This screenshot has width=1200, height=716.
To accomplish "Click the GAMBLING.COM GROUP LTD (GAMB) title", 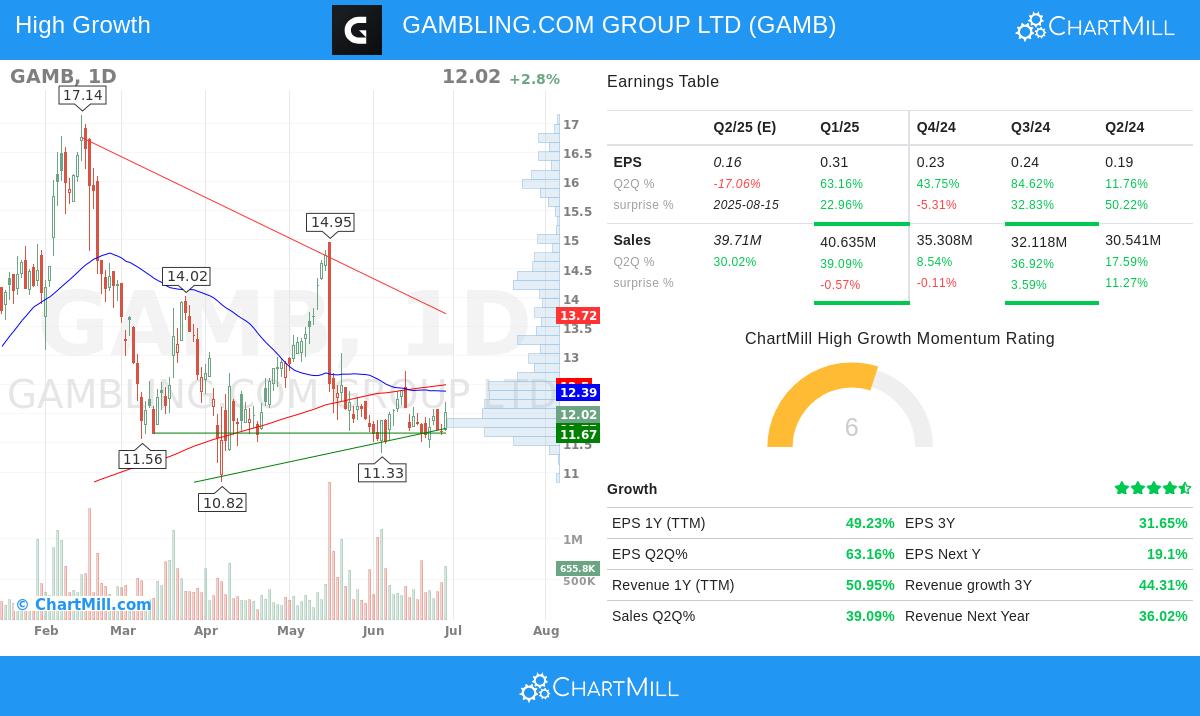I will [619, 25].
